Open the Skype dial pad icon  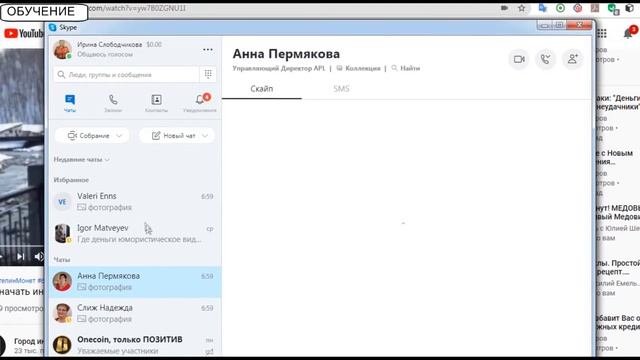tap(208, 74)
